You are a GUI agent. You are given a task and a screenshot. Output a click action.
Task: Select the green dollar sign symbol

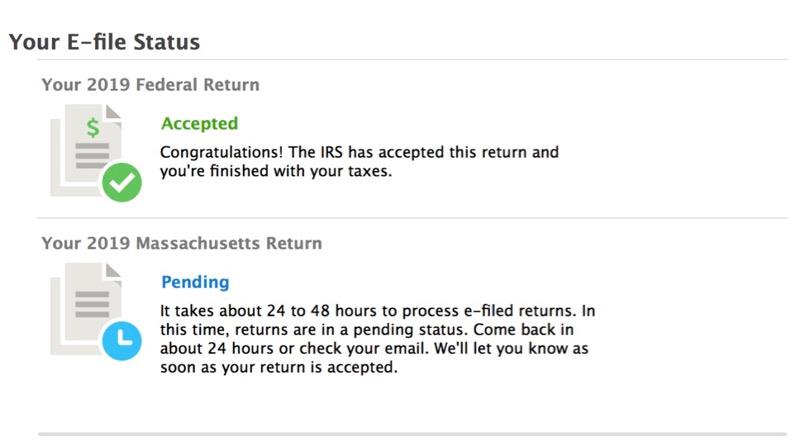[93, 128]
